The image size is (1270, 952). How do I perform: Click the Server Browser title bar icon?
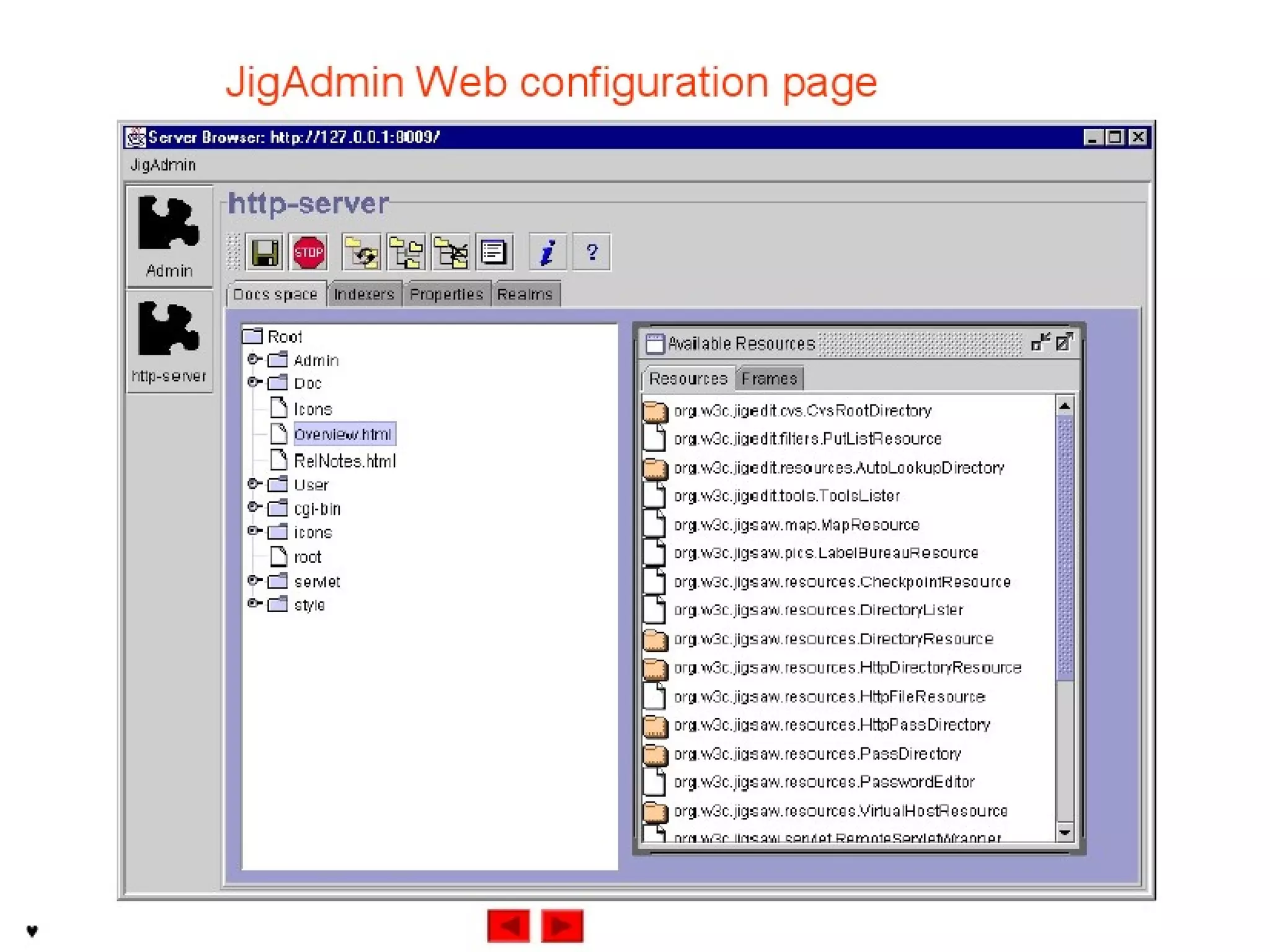pos(135,137)
